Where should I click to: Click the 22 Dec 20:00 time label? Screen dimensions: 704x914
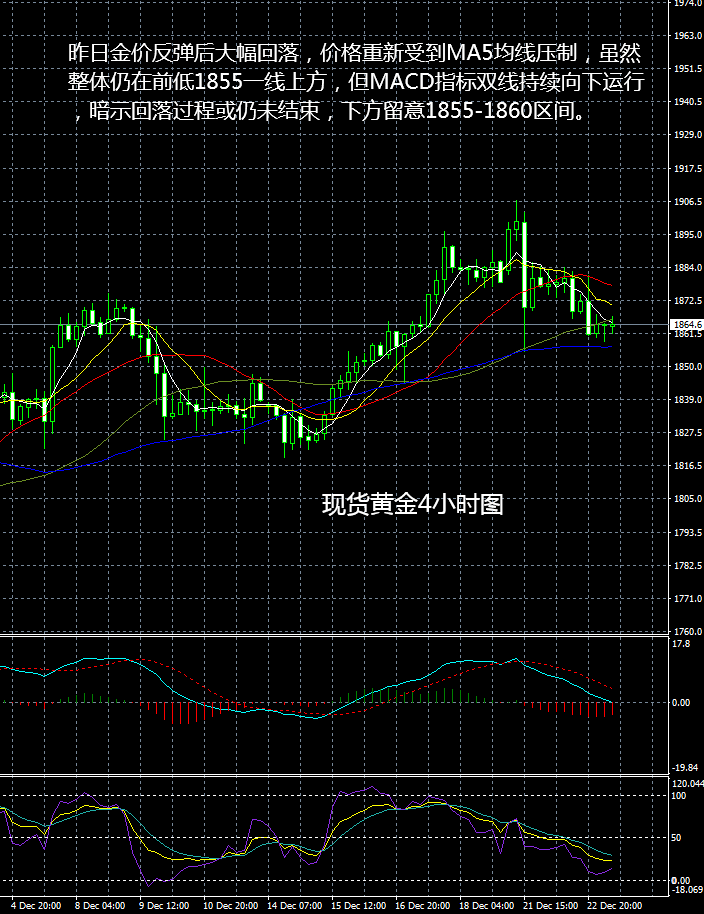coord(615,905)
